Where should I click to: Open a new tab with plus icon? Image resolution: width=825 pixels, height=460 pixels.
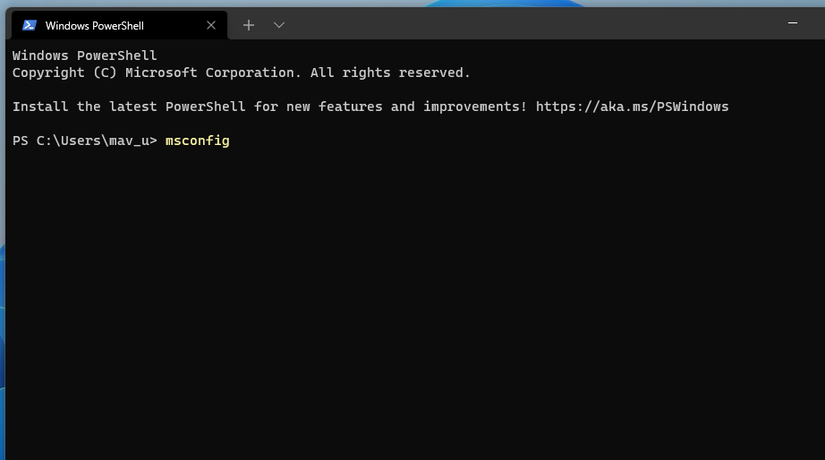click(x=249, y=25)
